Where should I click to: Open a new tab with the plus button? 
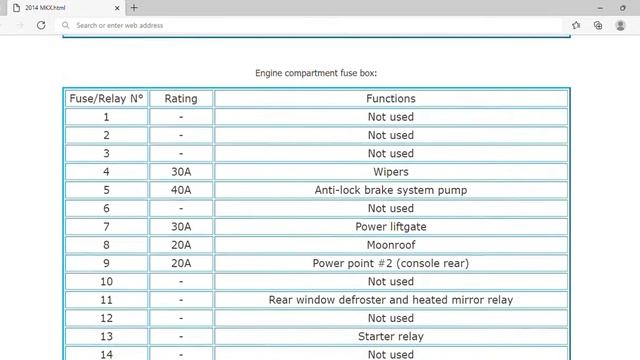pyautogui.click(x=134, y=7)
